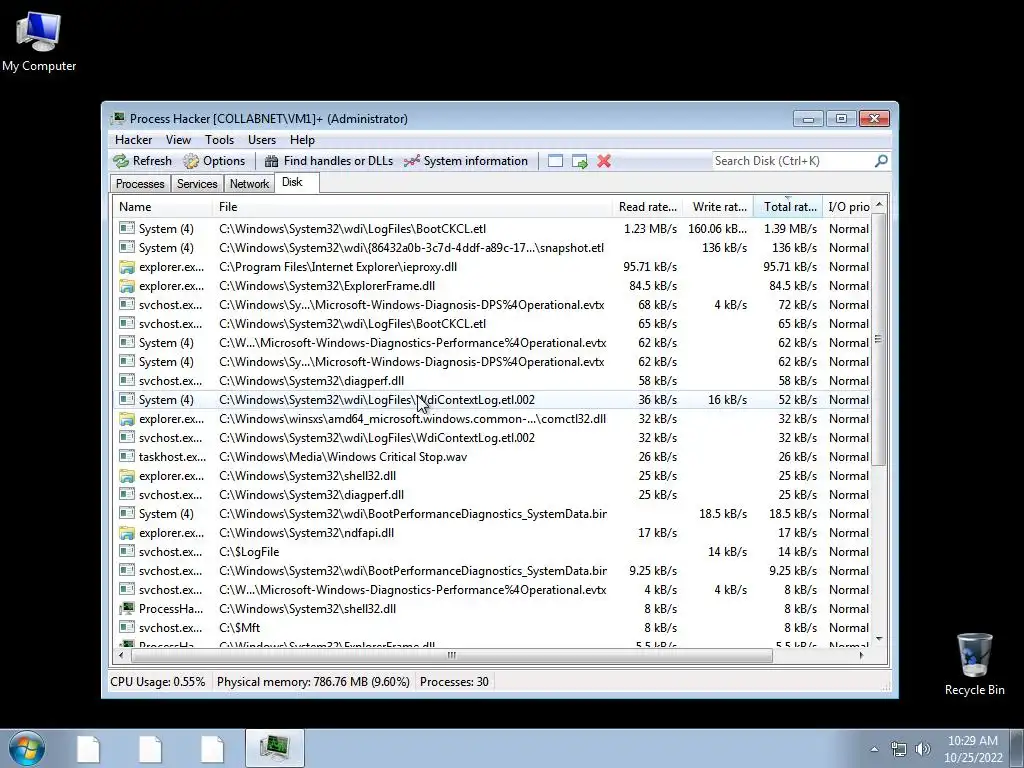Select the C:\$Mft file entry
The height and width of the screenshot is (768, 1024).
tap(239, 628)
